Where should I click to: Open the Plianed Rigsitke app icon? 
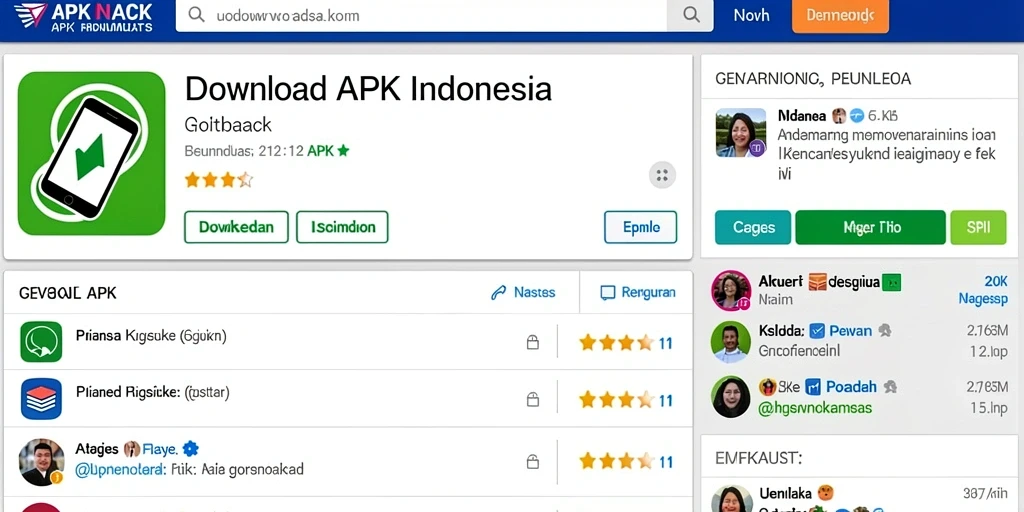pos(41,398)
